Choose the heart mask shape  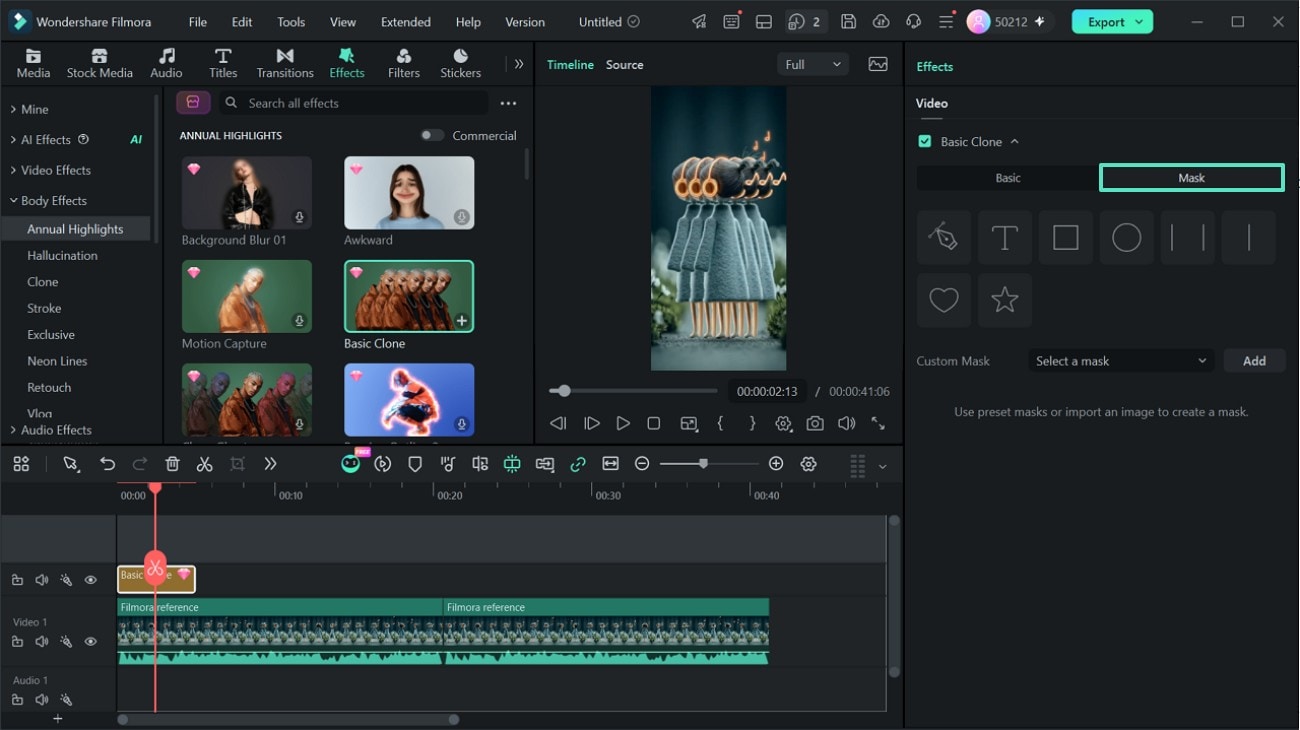pos(943,299)
